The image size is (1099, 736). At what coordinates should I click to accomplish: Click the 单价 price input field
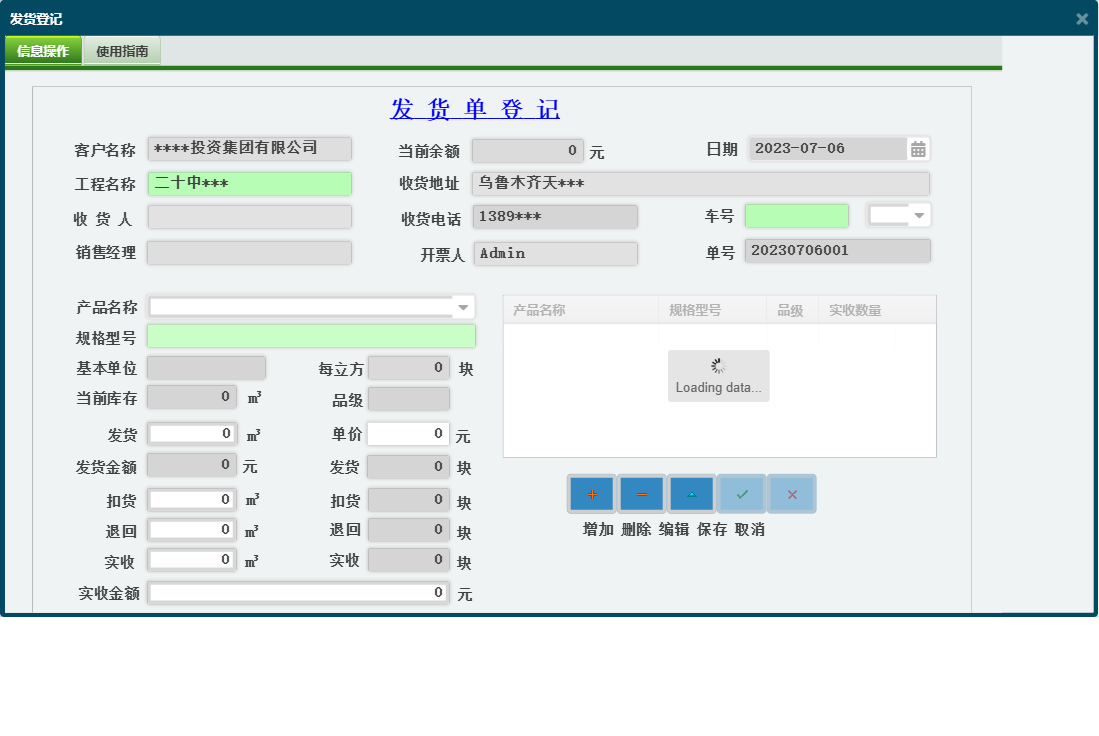point(408,433)
